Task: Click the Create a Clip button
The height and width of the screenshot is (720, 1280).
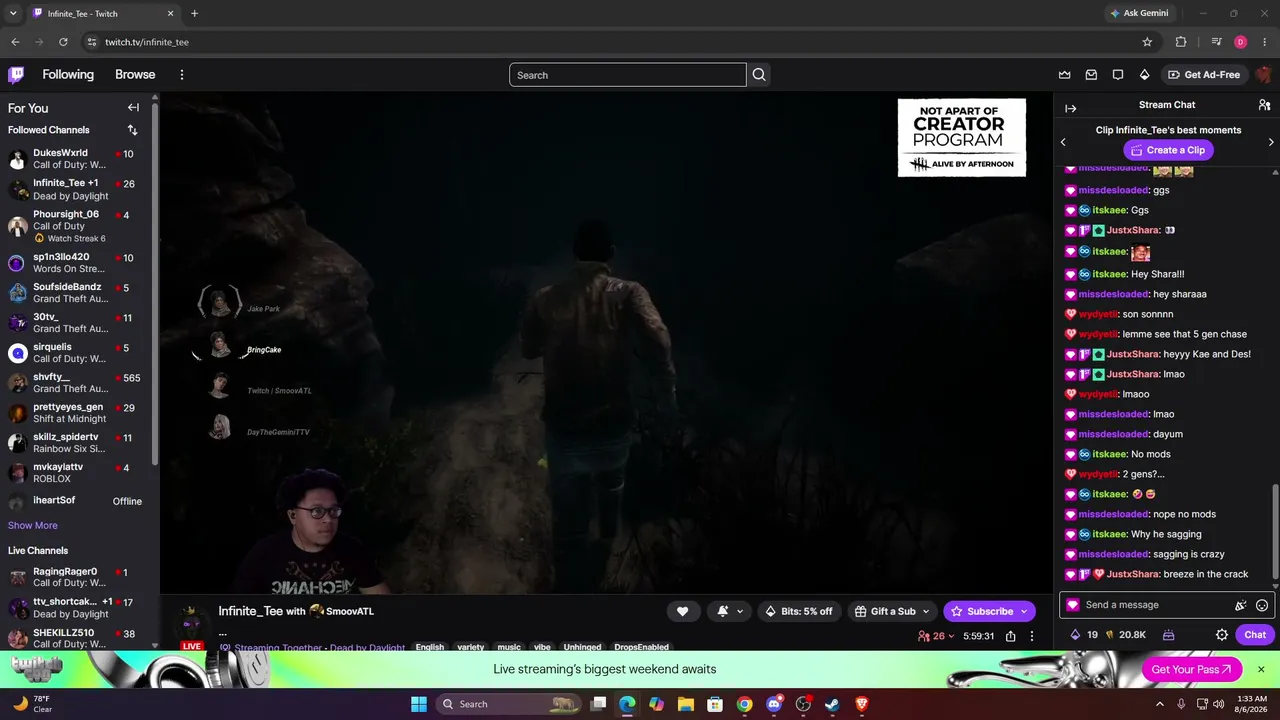Action: [1167, 150]
